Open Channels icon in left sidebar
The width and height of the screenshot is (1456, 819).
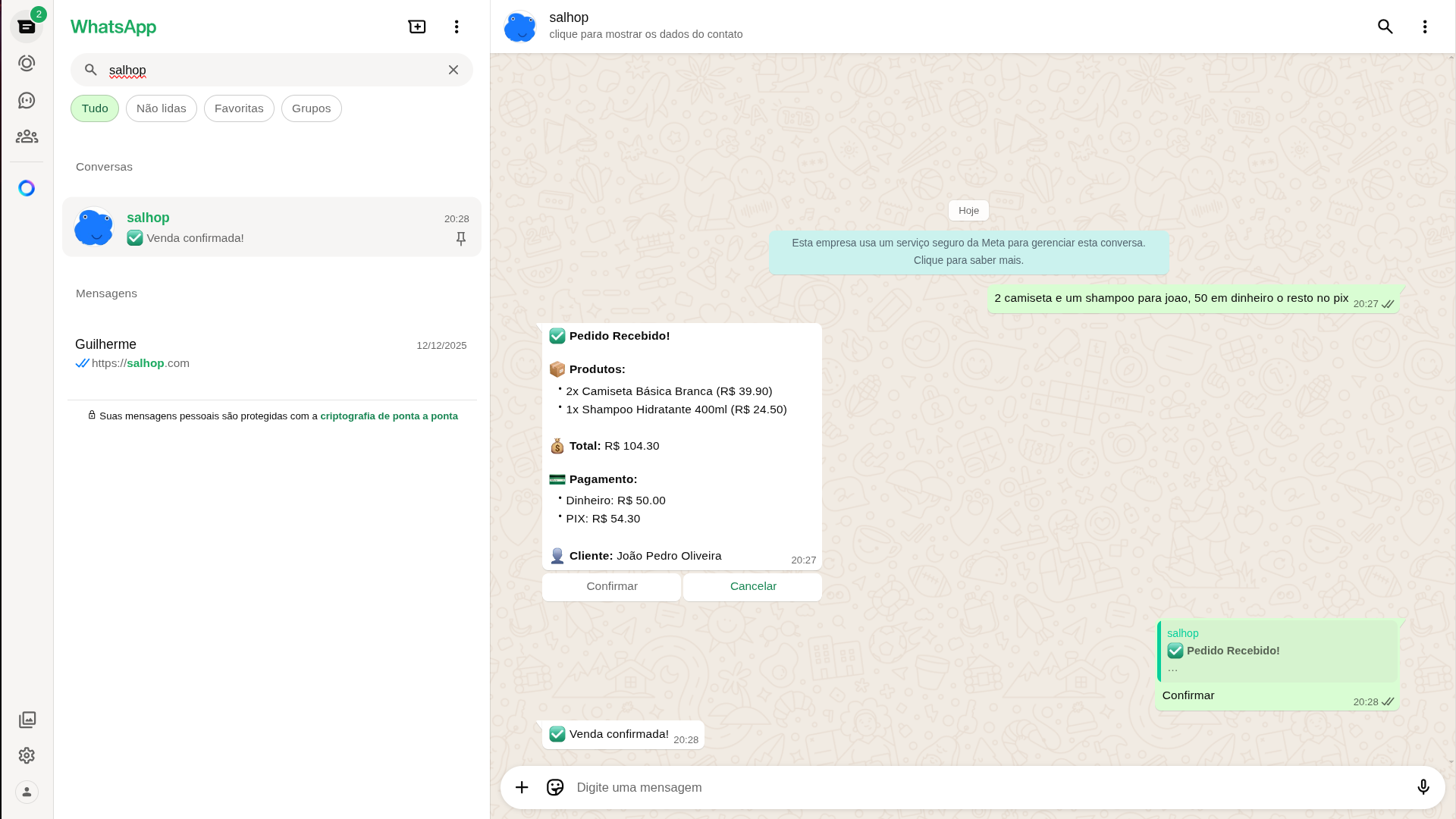tap(27, 101)
